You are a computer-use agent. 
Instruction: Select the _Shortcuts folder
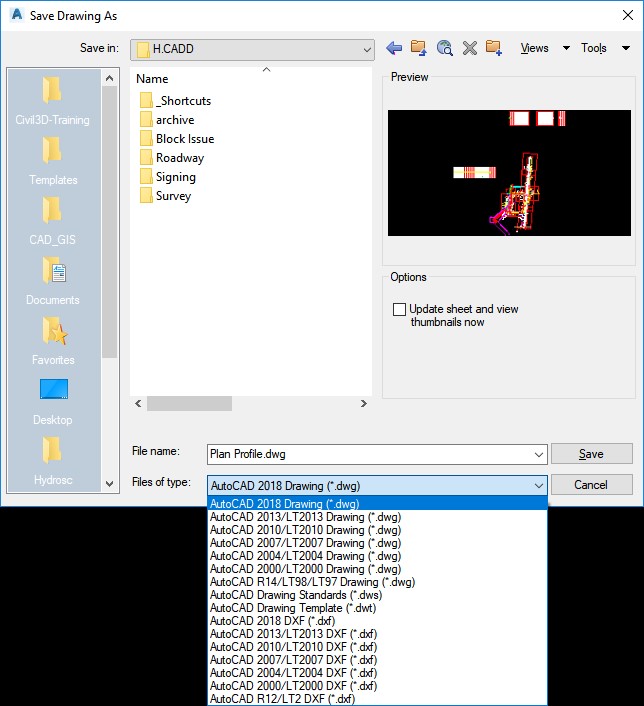pos(176,100)
